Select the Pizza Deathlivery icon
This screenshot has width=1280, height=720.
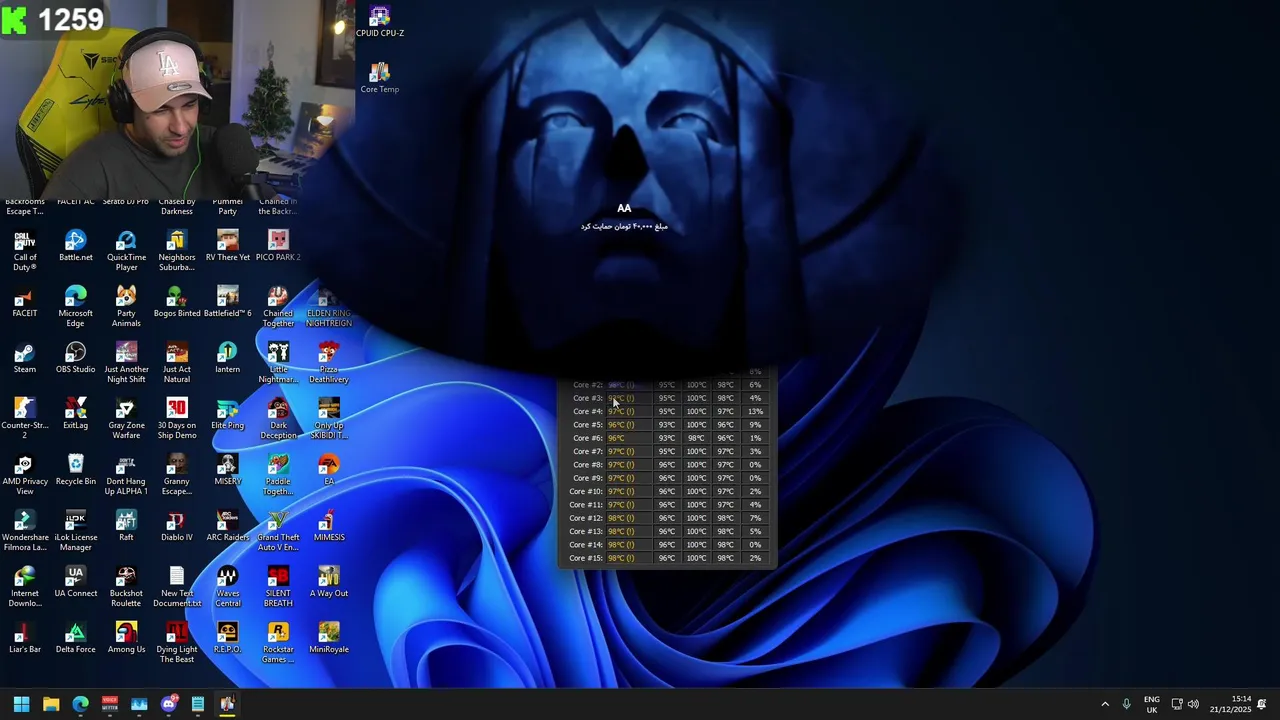tap(329, 363)
